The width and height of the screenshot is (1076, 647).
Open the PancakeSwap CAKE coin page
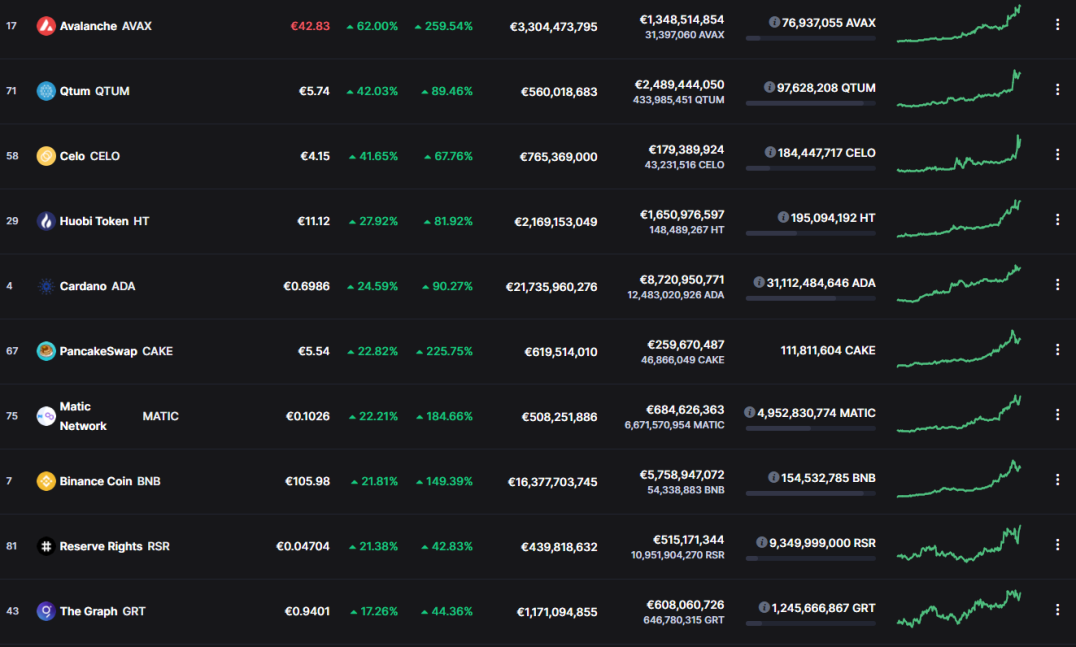(x=116, y=351)
